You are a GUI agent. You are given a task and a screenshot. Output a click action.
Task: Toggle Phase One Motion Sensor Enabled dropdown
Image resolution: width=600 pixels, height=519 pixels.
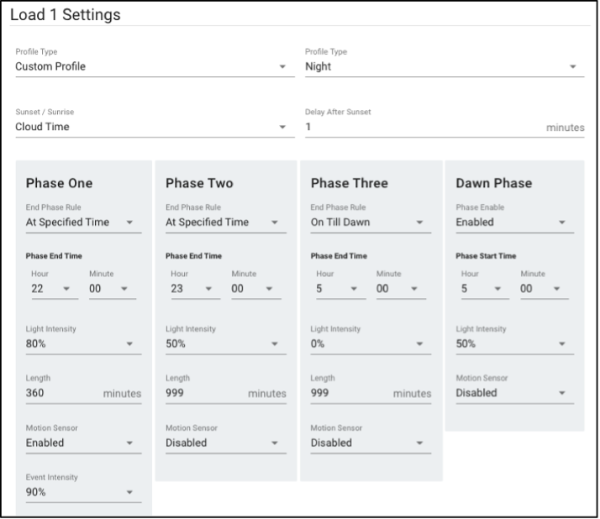[83, 443]
